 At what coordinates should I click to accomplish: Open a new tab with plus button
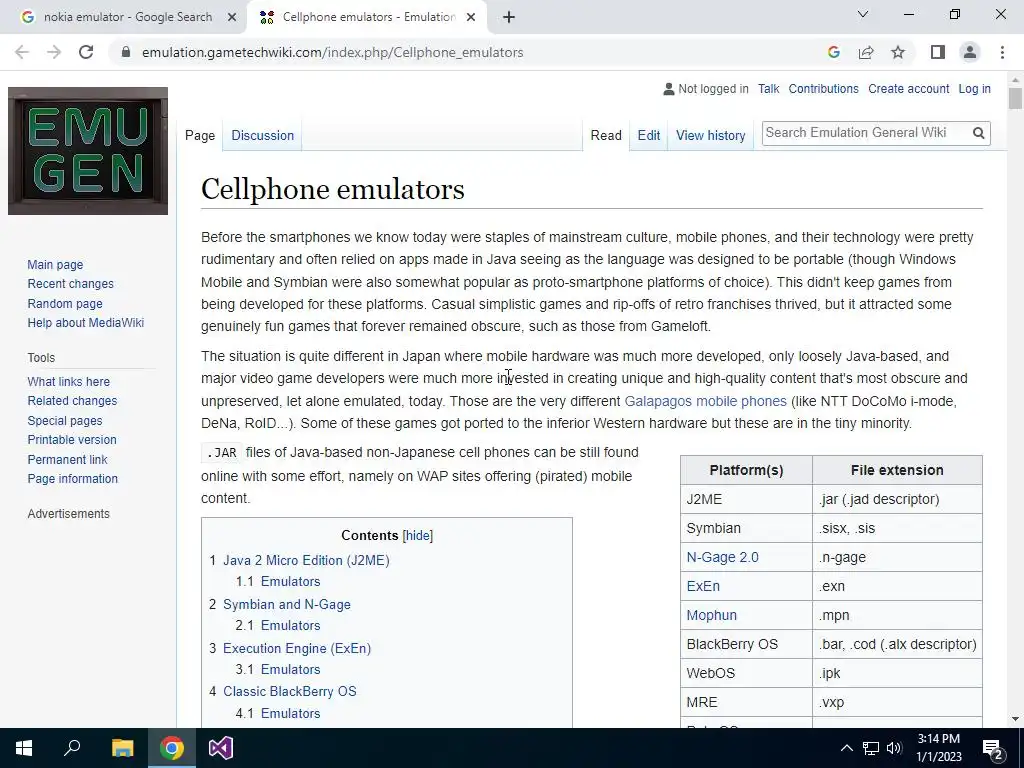point(509,18)
